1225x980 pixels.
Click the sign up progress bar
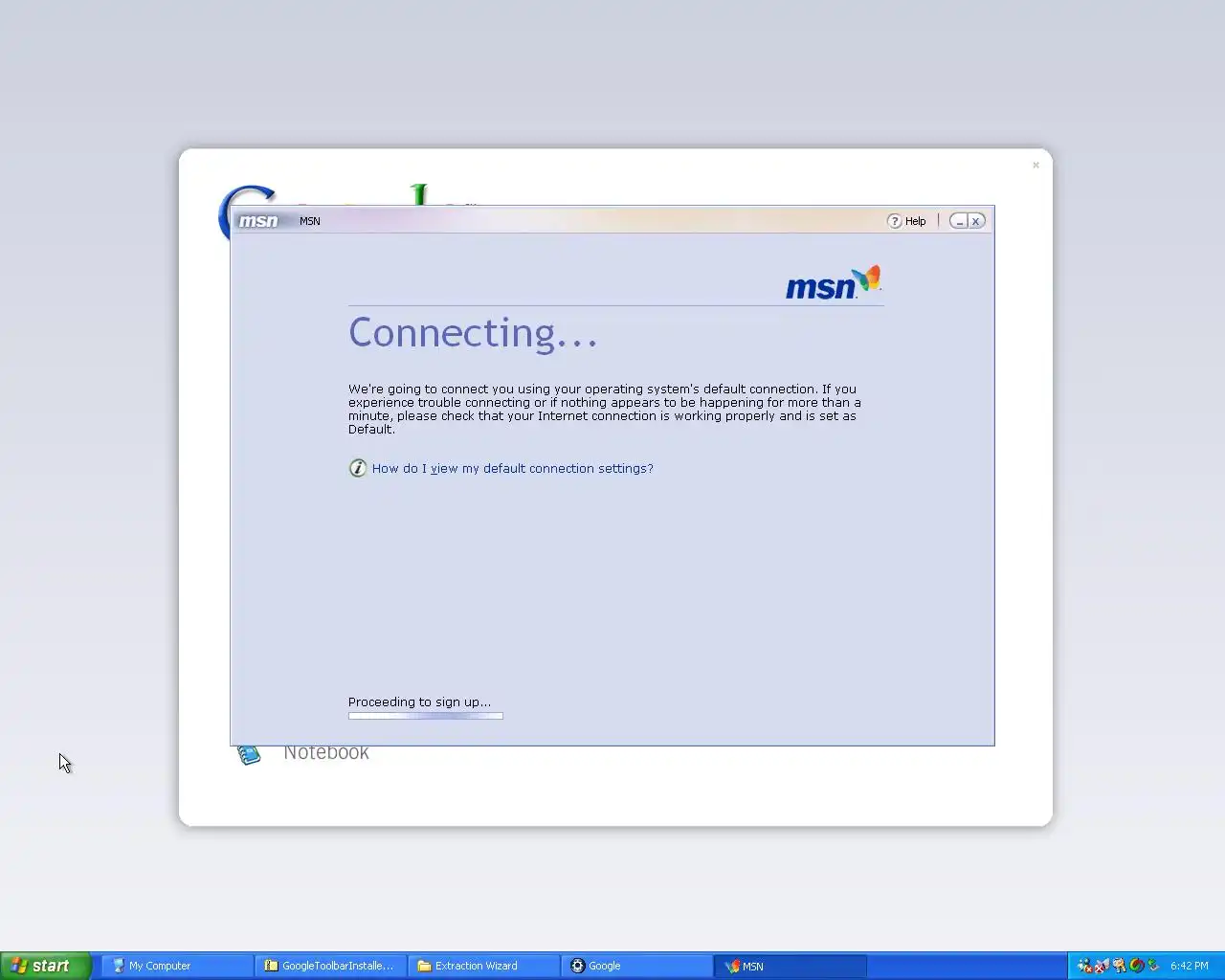[425, 716]
